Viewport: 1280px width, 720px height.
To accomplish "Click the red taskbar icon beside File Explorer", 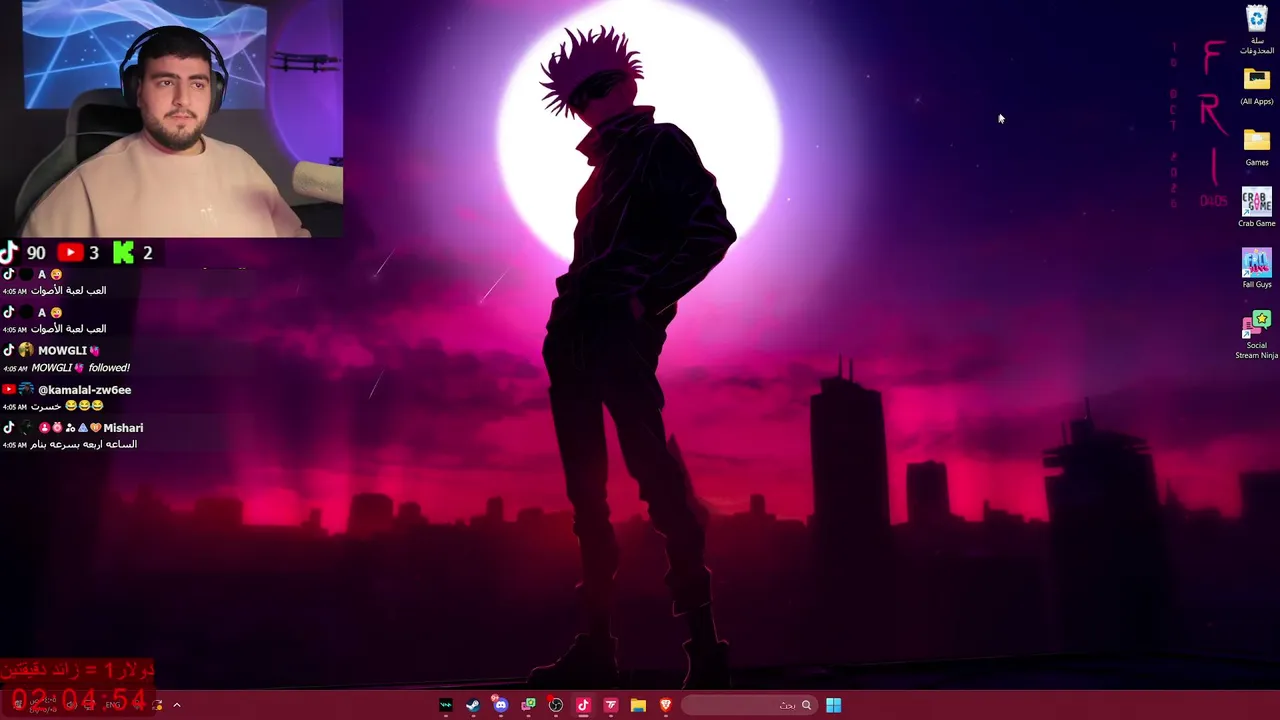I will [611, 705].
